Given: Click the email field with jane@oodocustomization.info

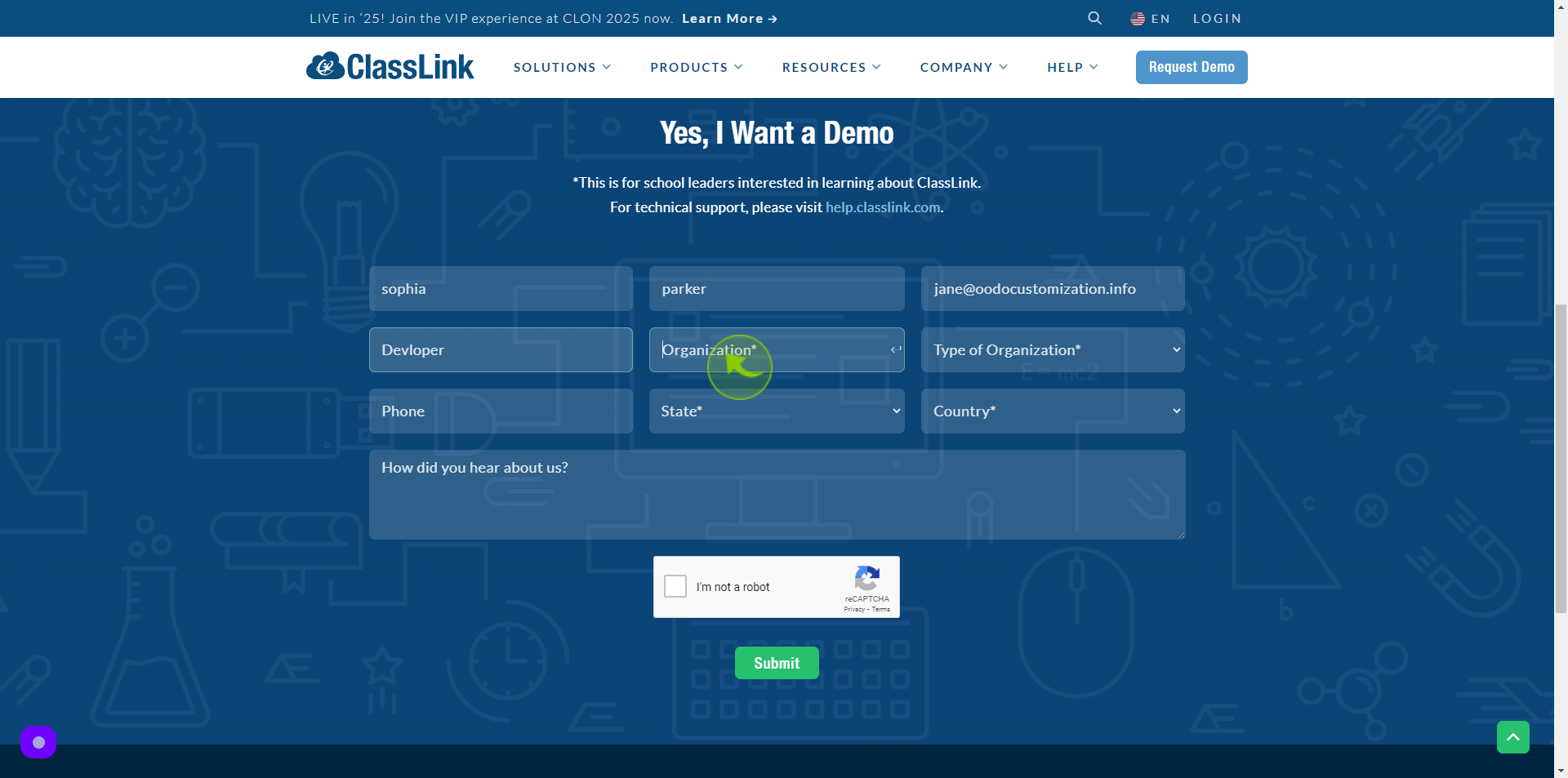Looking at the screenshot, I should (1053, 288).
